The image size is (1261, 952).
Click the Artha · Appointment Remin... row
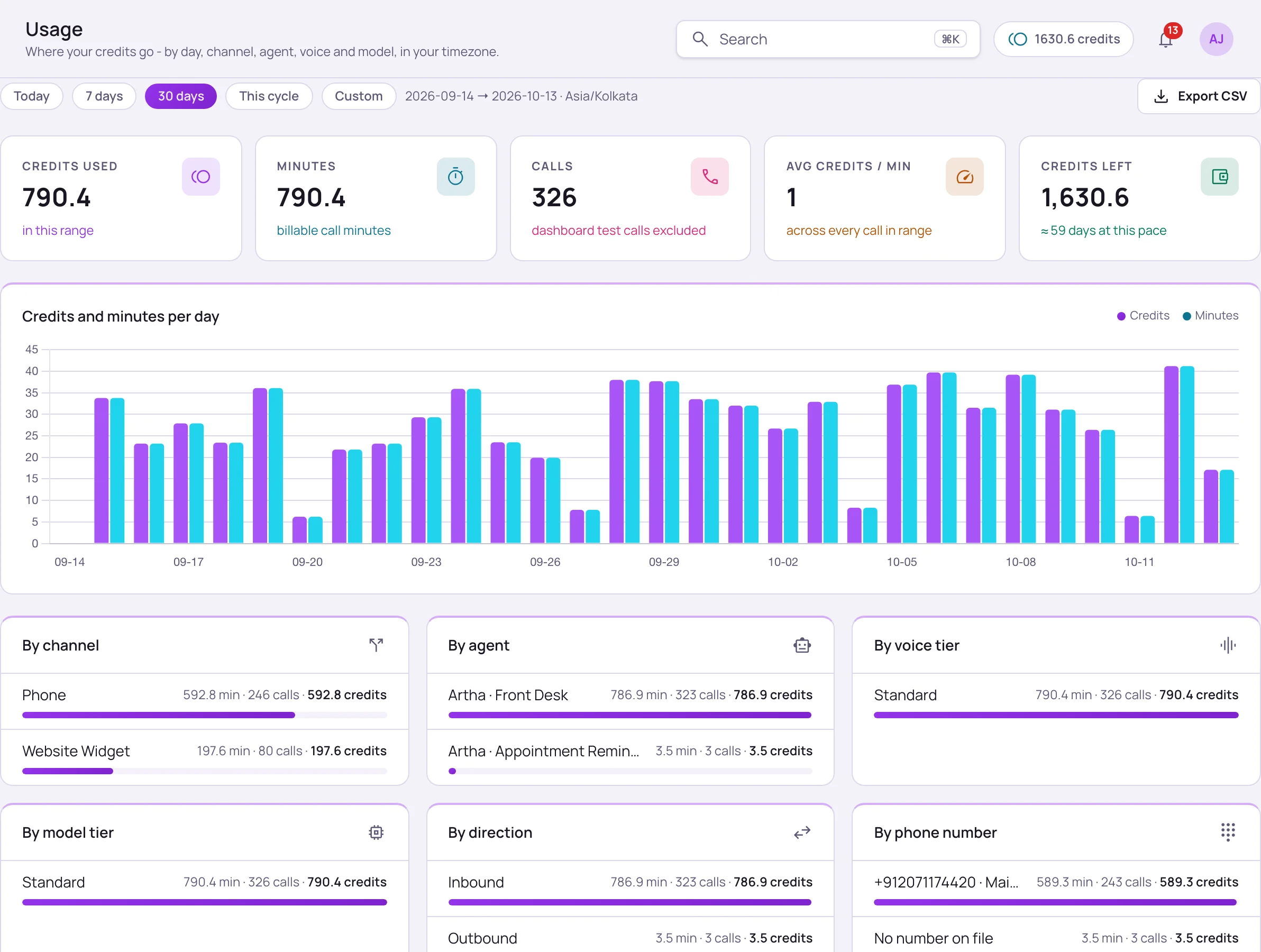coord(630,757)
